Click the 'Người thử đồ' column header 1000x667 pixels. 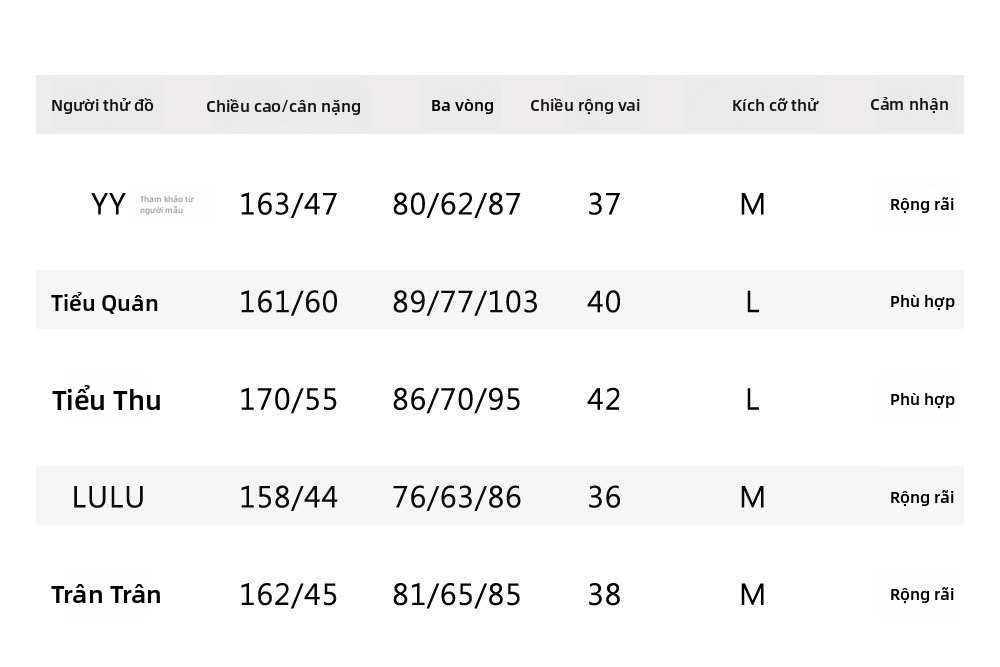pos(102,106)
